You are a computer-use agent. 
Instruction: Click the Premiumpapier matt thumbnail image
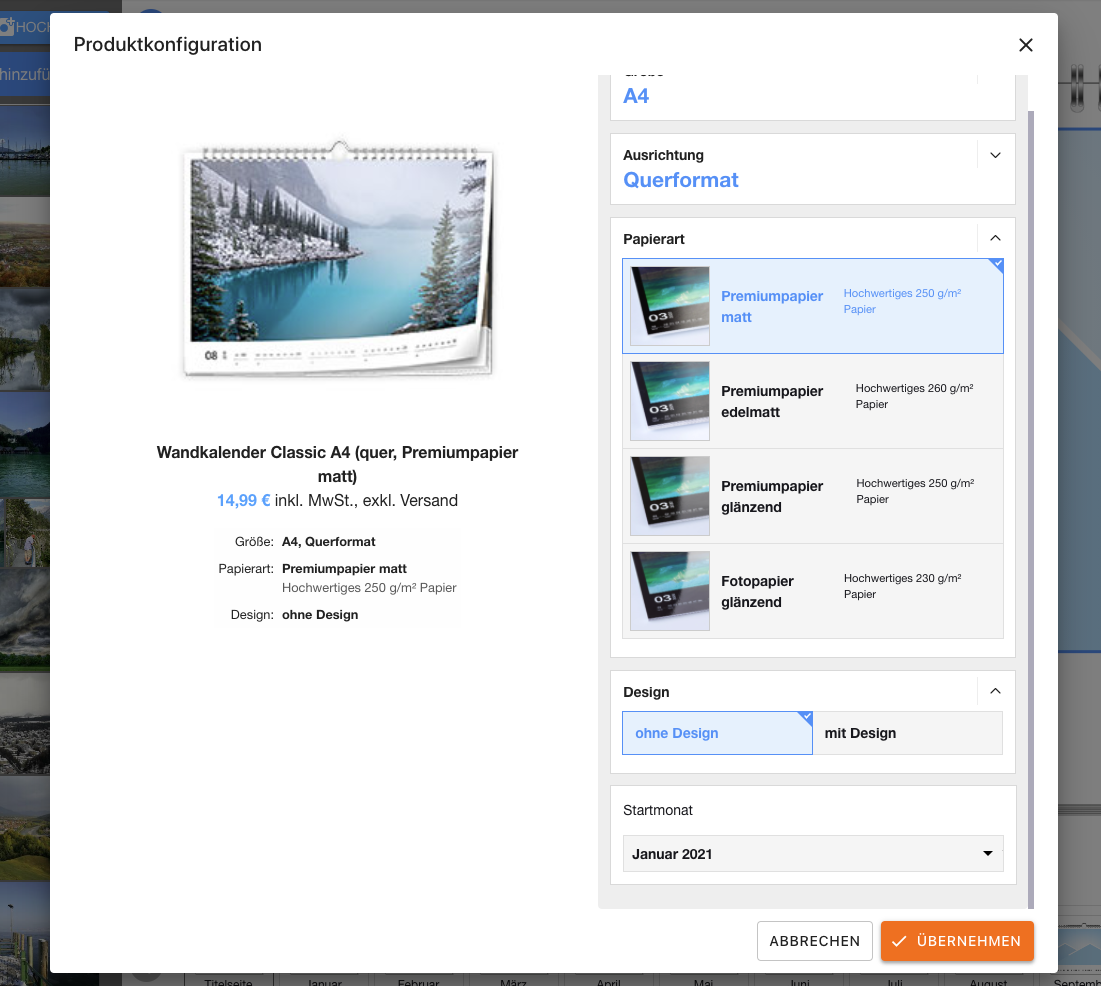pos(670,306)
